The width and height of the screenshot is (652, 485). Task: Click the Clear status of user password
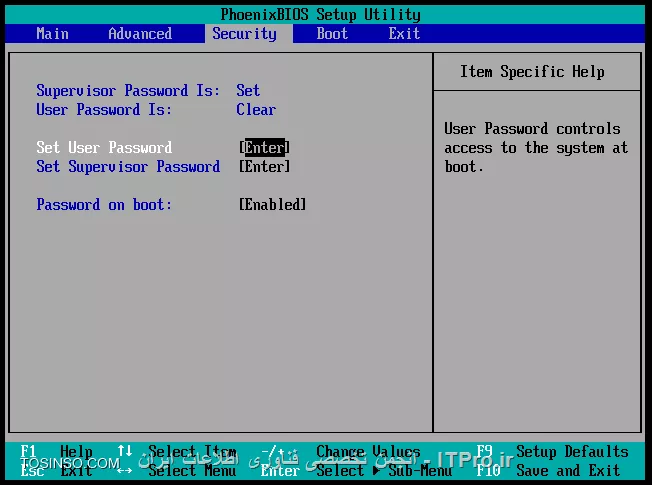click(256, 110)
